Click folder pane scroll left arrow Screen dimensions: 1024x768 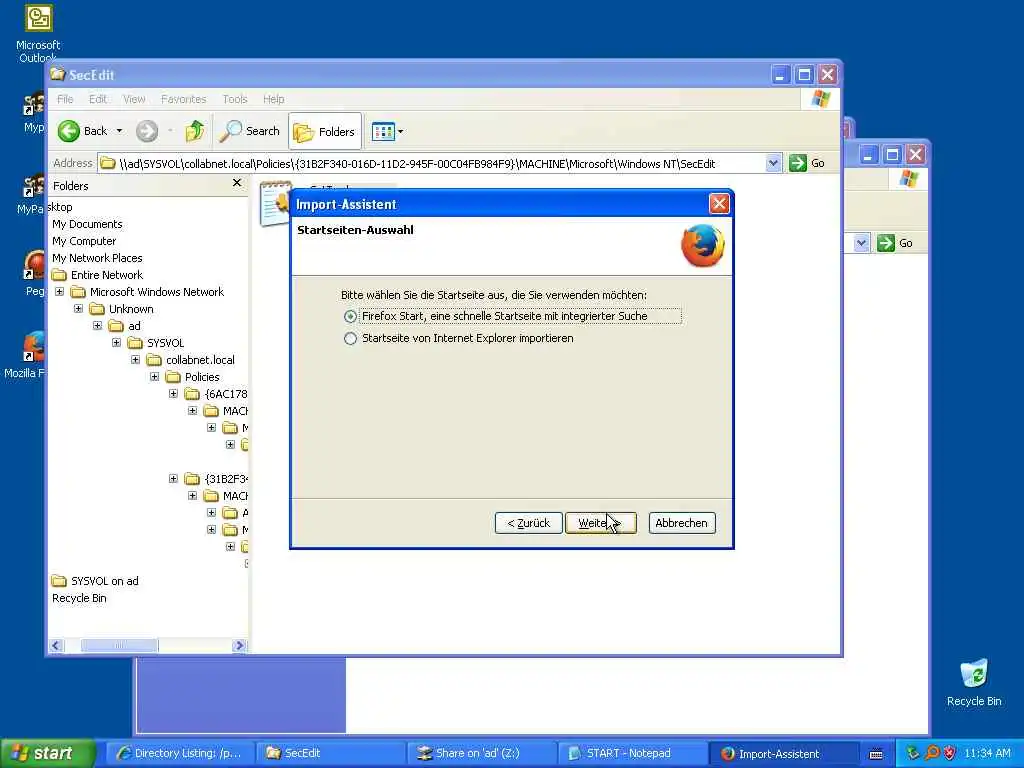point(56,646)
